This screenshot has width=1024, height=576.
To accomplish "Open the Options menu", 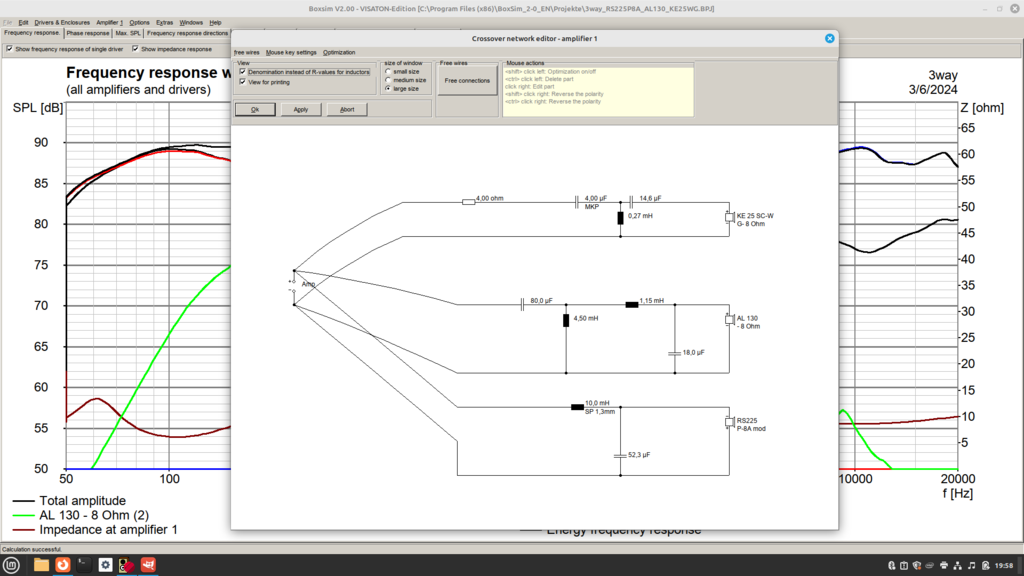I will click(139, 23).
